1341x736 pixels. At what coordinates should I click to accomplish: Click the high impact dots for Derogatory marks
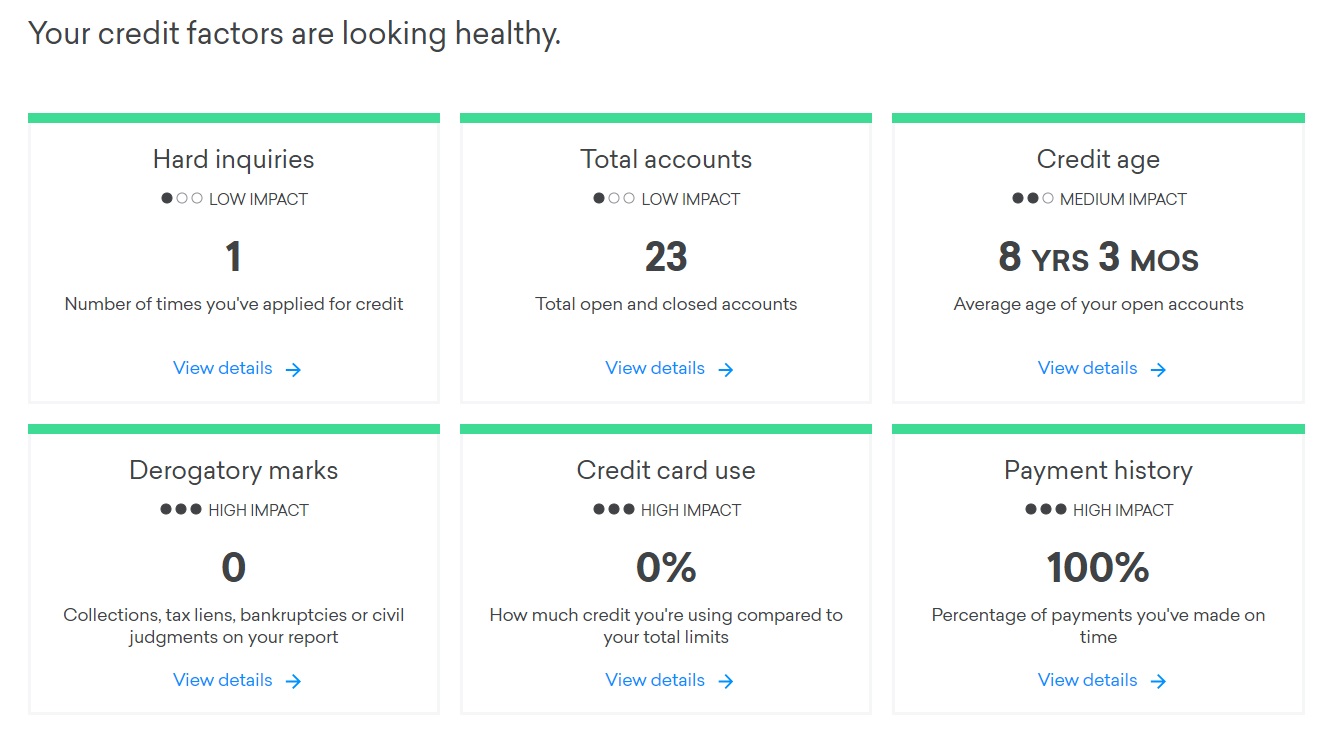tap(181, 510)
